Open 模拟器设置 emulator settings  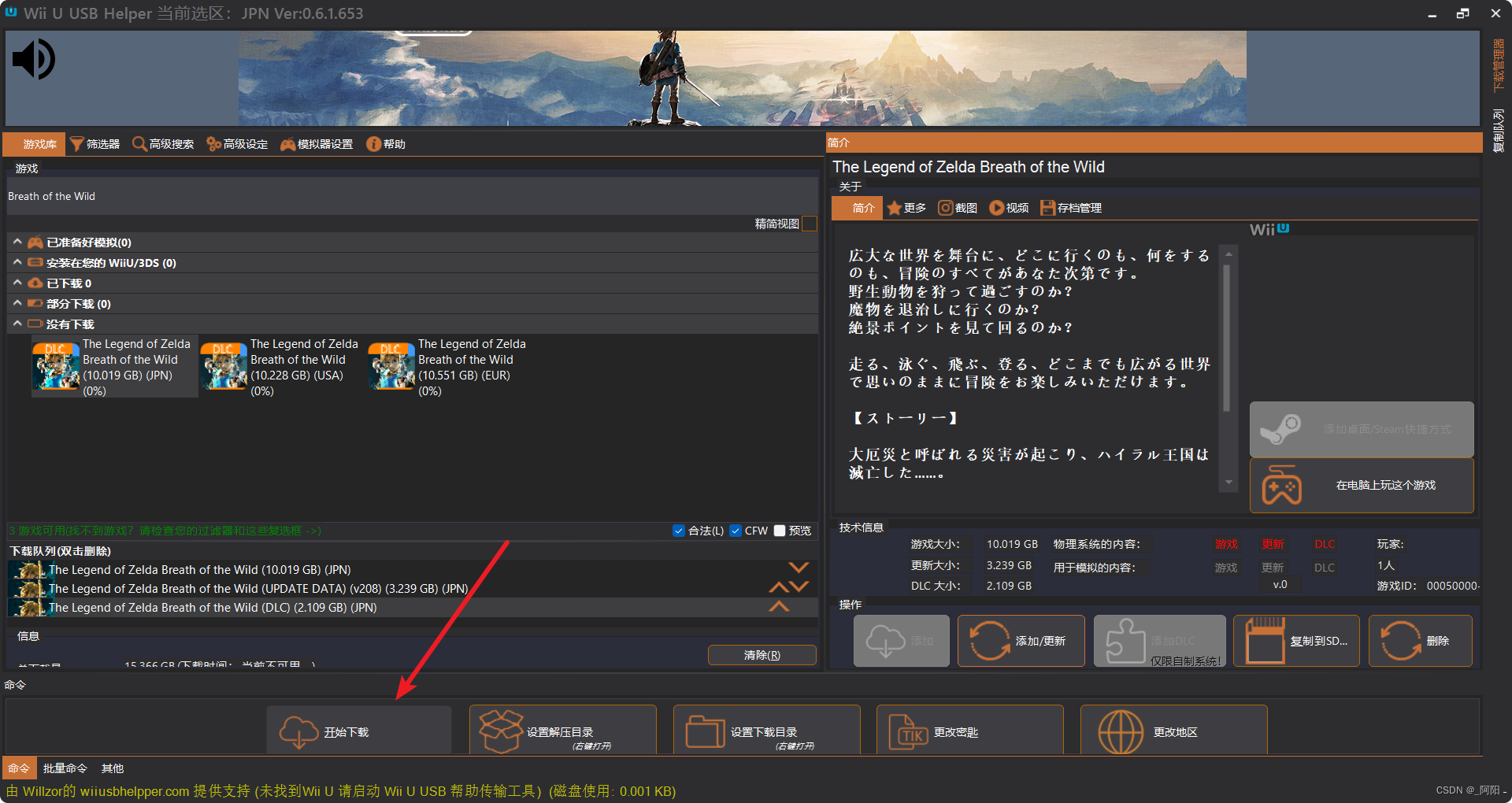click(317, 144)
